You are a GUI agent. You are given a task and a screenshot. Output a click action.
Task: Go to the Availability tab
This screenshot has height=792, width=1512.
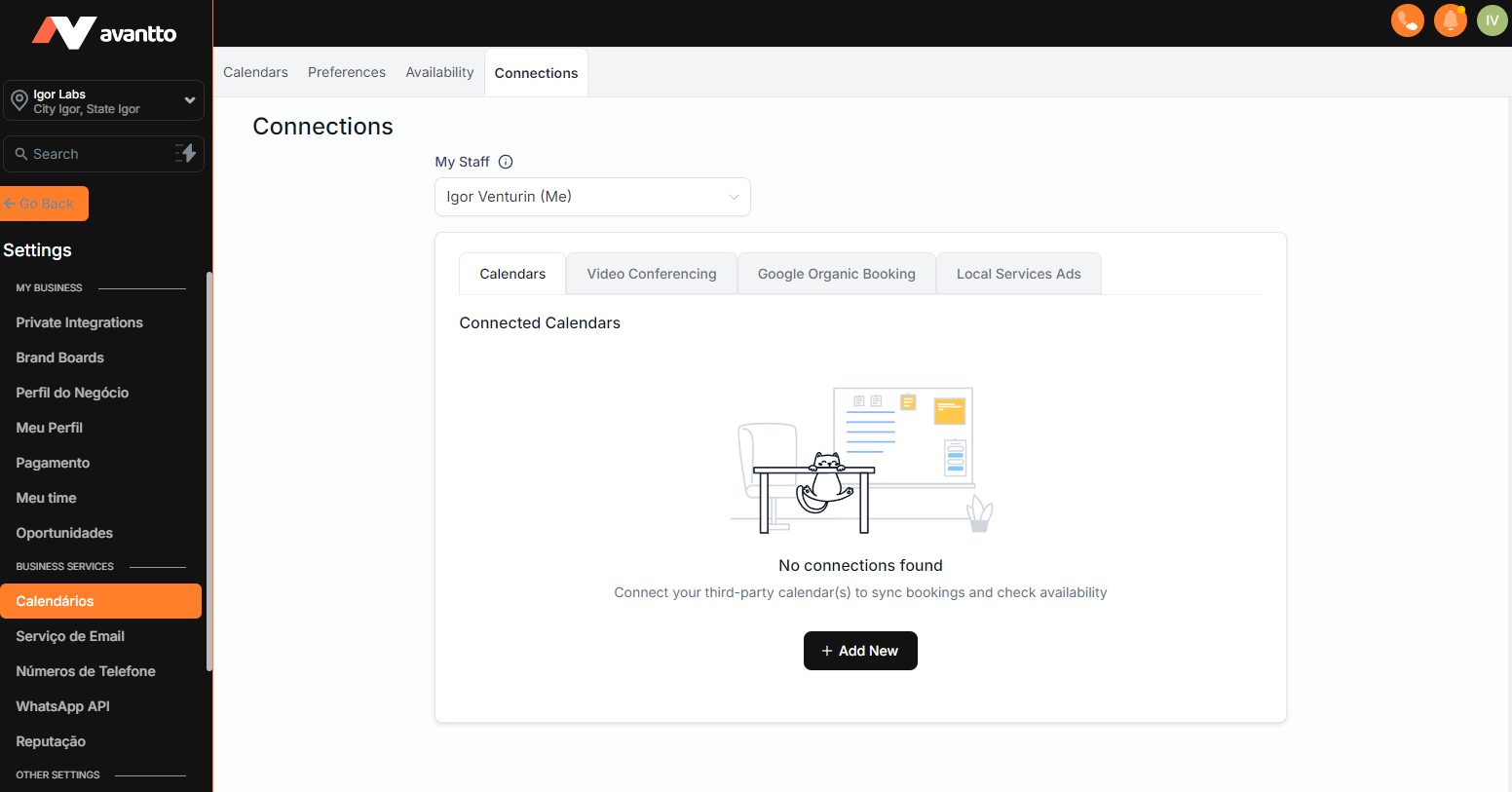coord(439,72)
